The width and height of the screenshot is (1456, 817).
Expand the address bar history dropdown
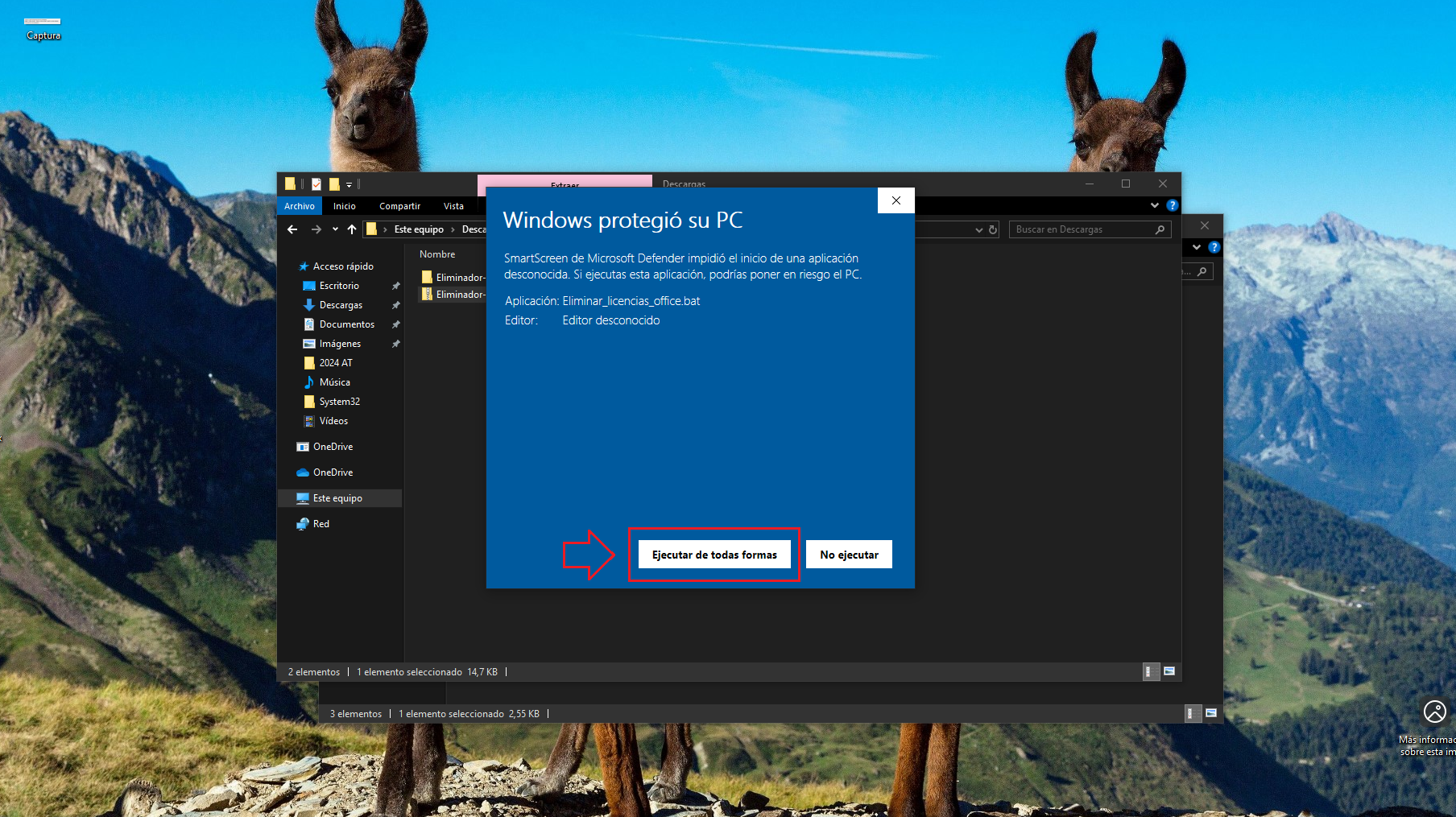(978, 229)
